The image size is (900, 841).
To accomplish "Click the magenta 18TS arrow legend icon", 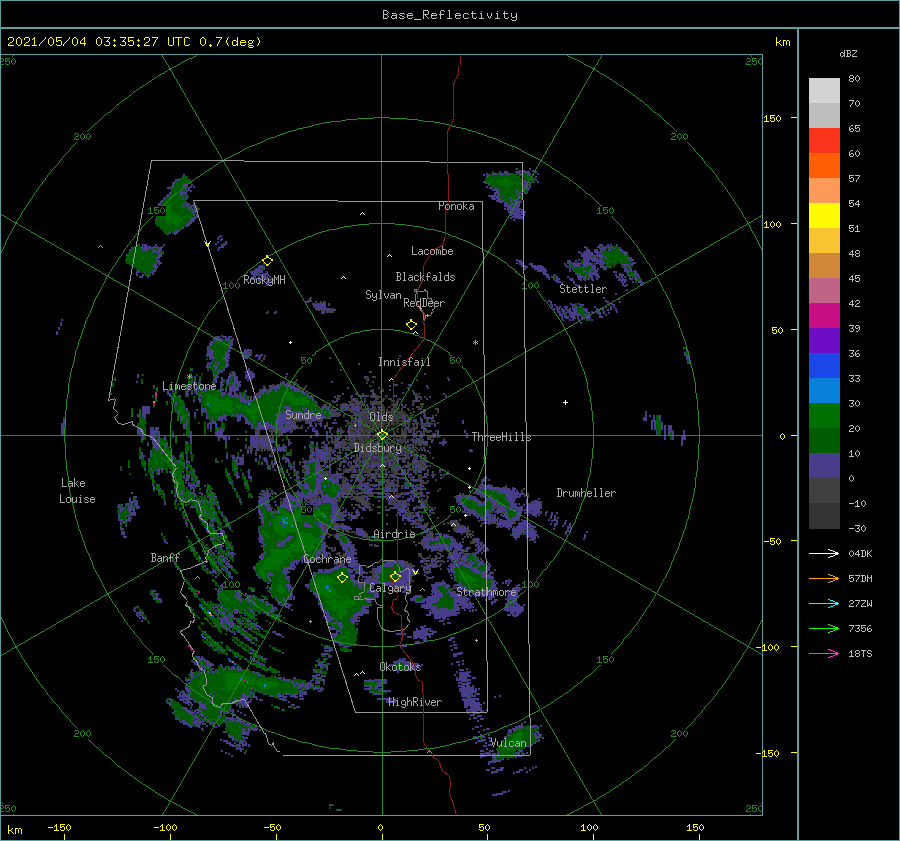I will click(x=824, y=653).
